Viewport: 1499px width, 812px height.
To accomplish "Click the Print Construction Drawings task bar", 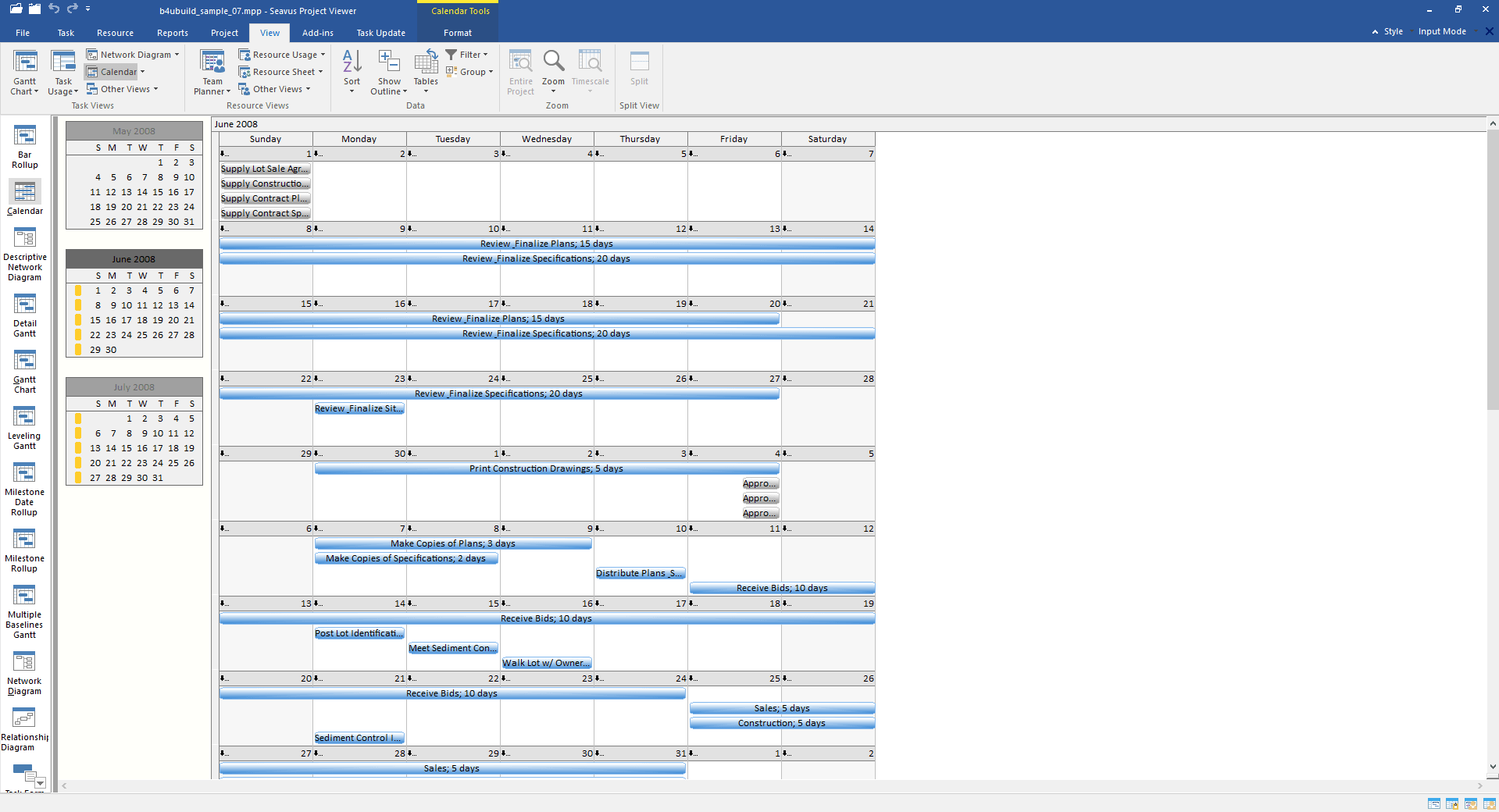I will coord(546,468).
